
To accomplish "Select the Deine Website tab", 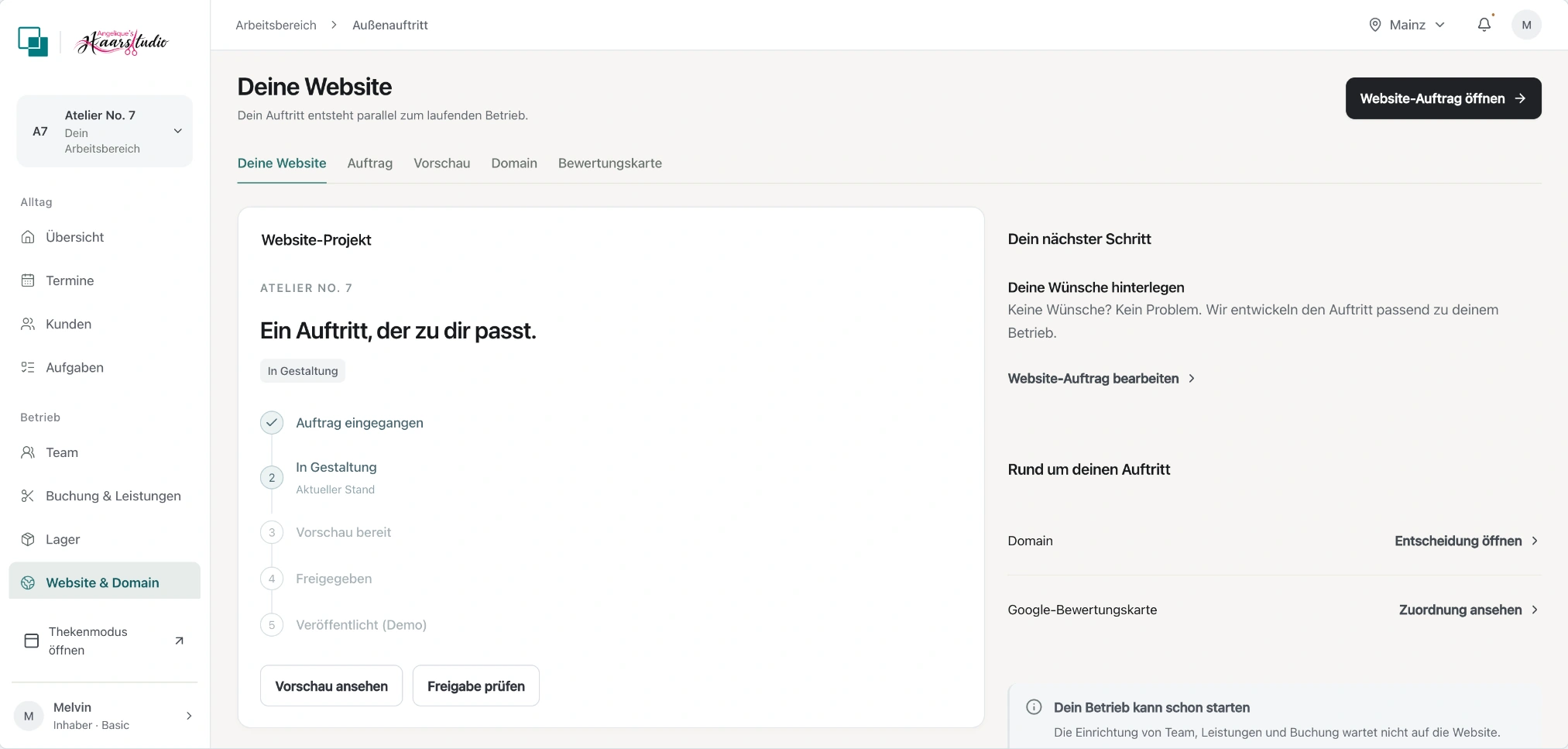I will coord(282,163).
